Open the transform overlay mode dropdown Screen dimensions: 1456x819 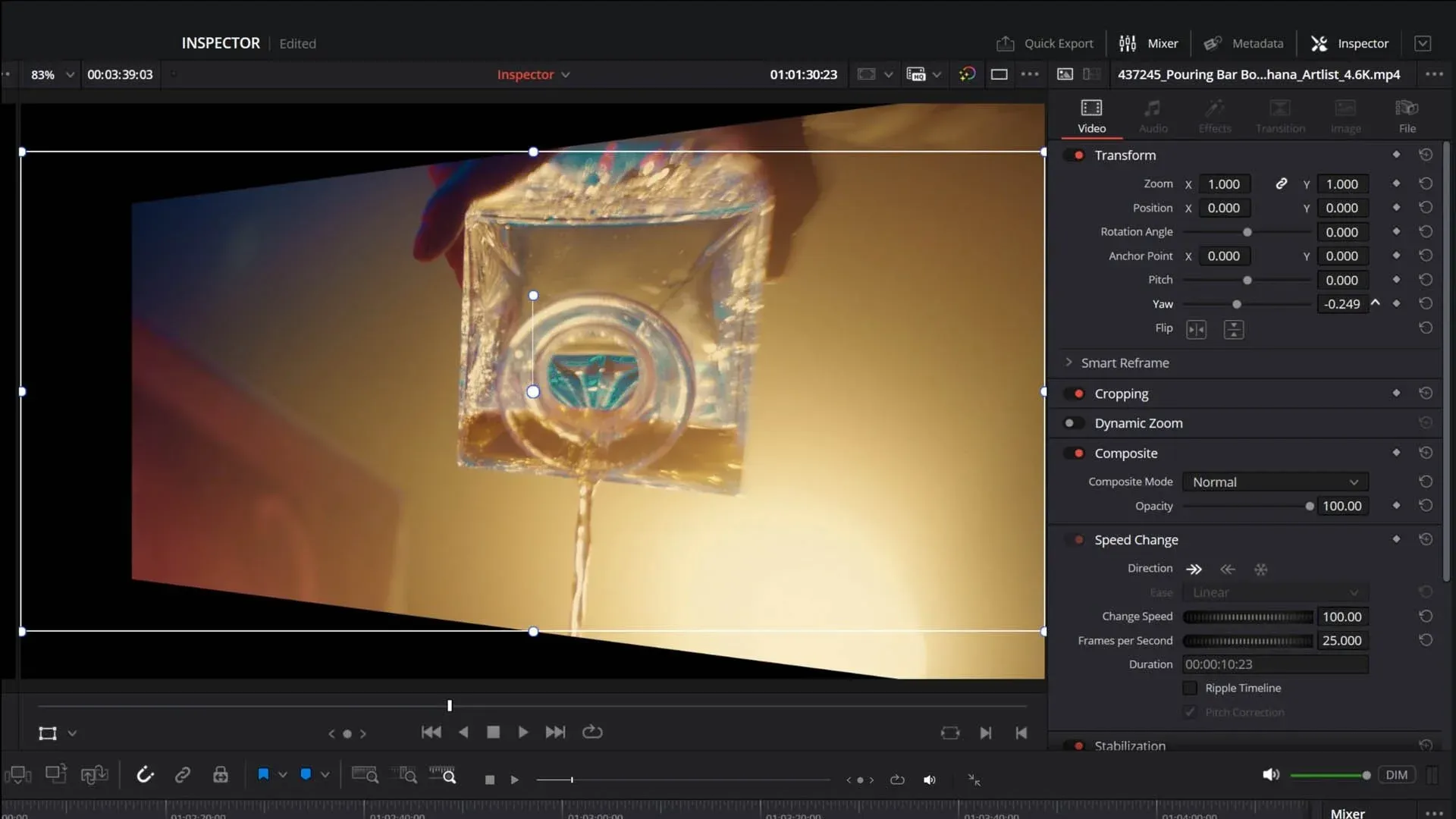coord(72,733)
